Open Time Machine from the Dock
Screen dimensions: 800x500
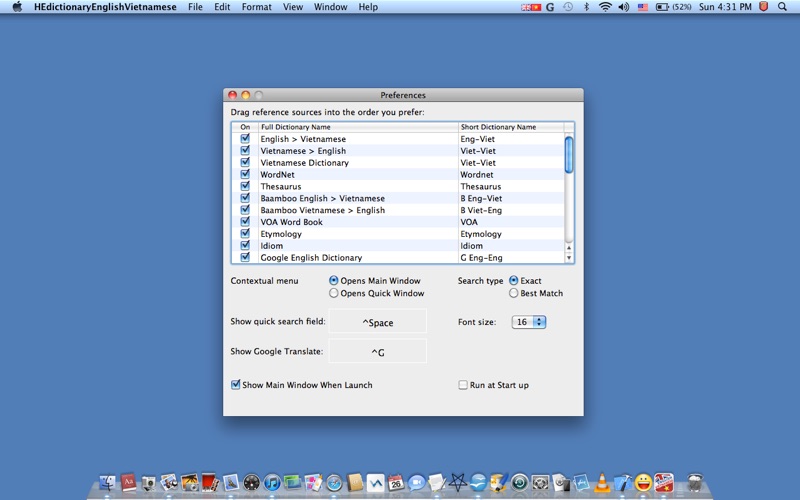point(520,482)
